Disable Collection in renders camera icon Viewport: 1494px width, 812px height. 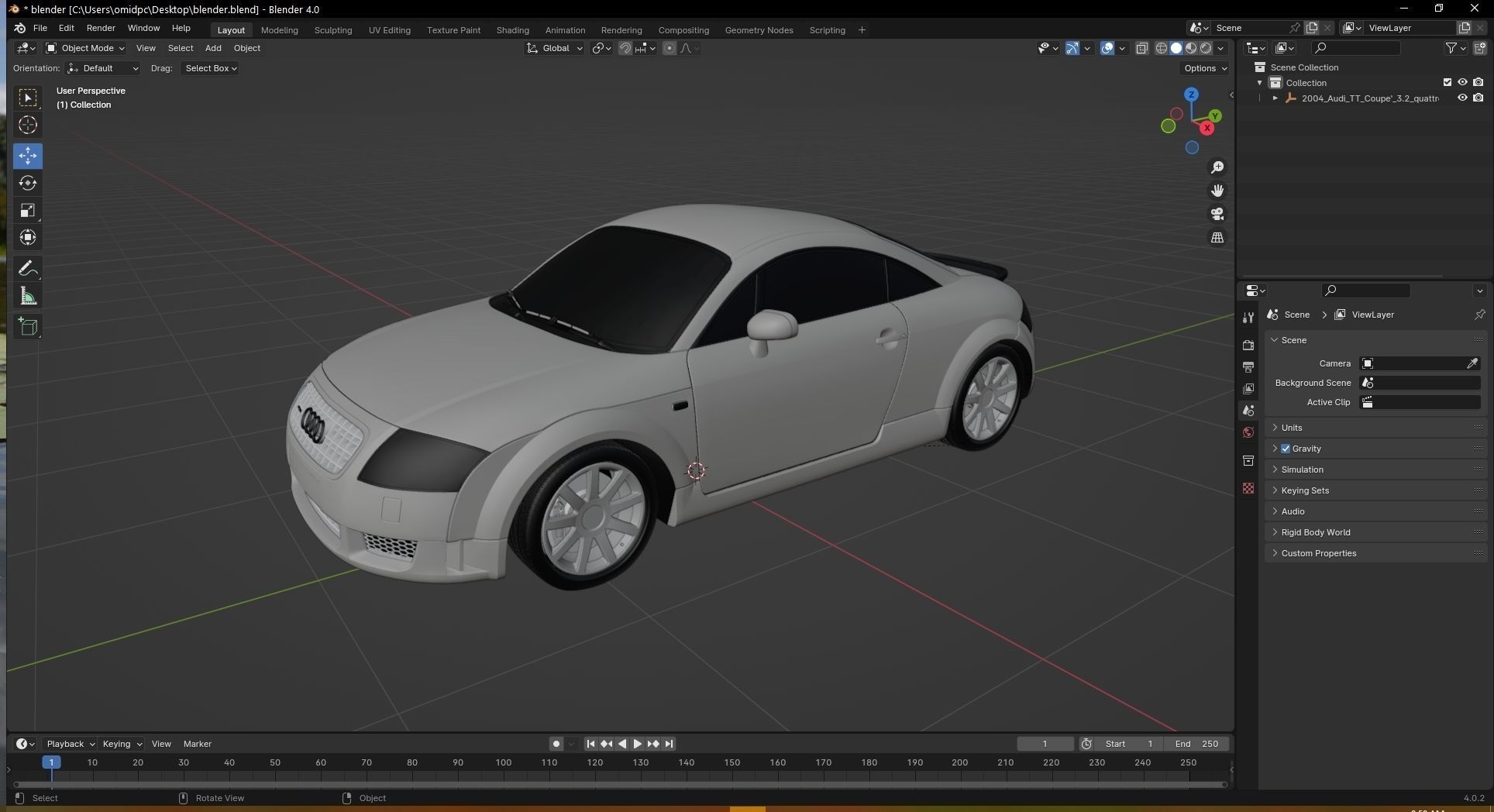tap(1479, 82)
